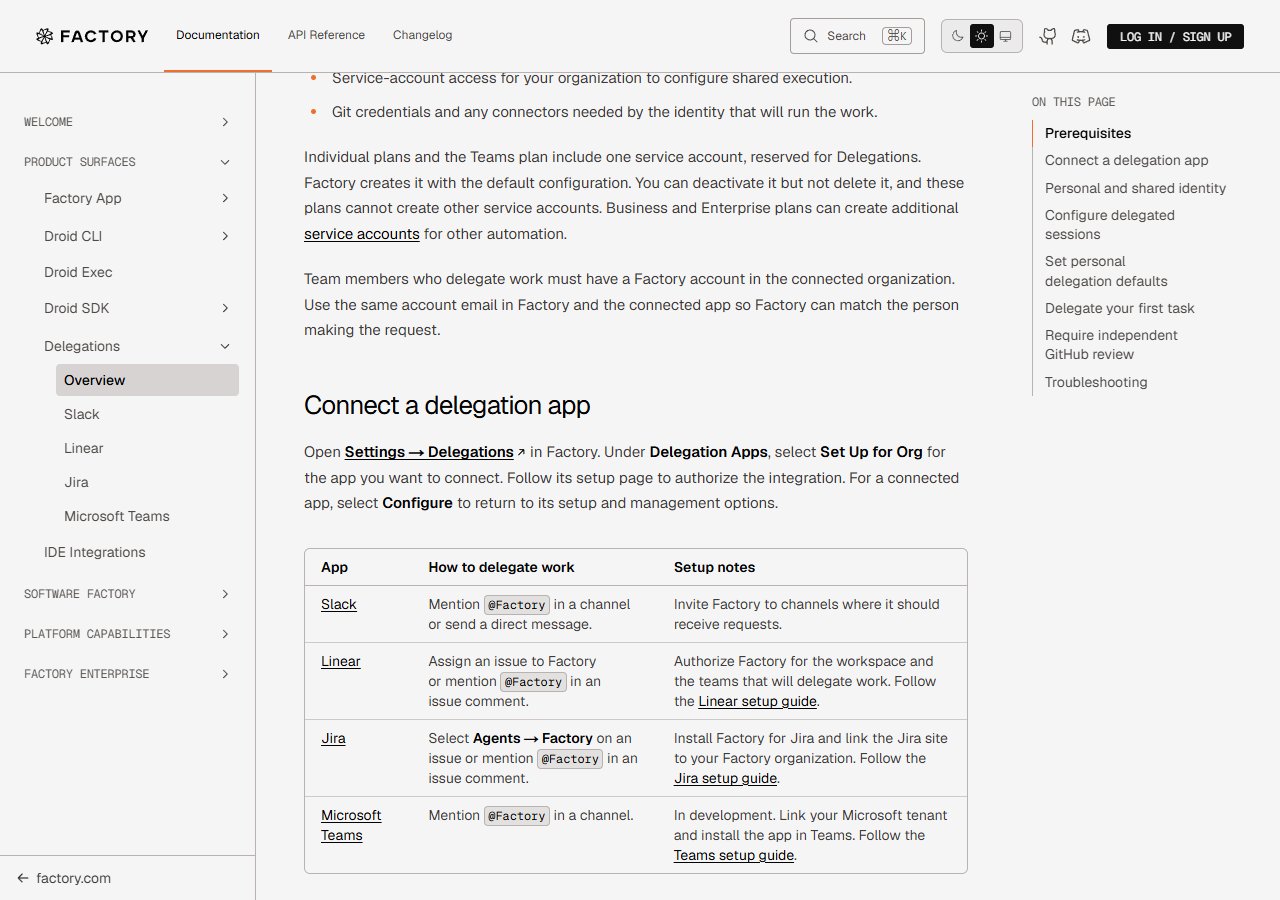Screen dimensions: 1280x900
Task: Follow the service accounts link
Action: tap(362, 234)
